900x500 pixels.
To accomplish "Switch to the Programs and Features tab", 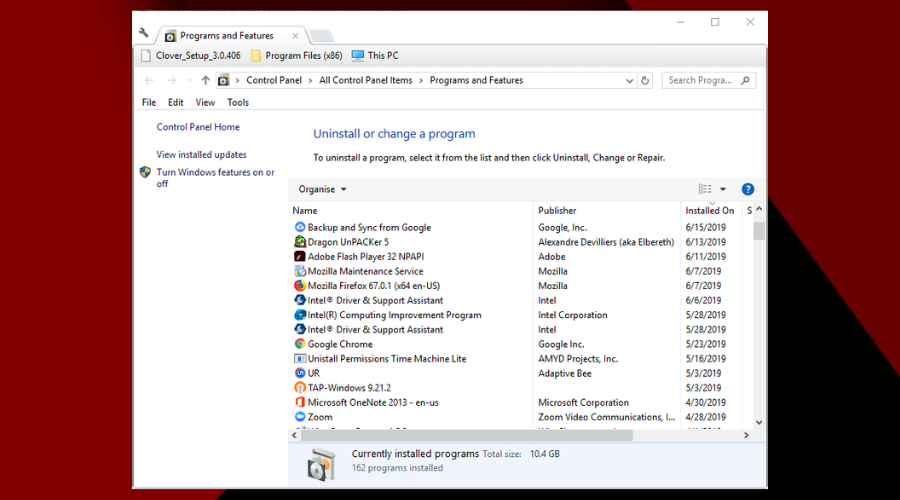I will coord(228,36).
